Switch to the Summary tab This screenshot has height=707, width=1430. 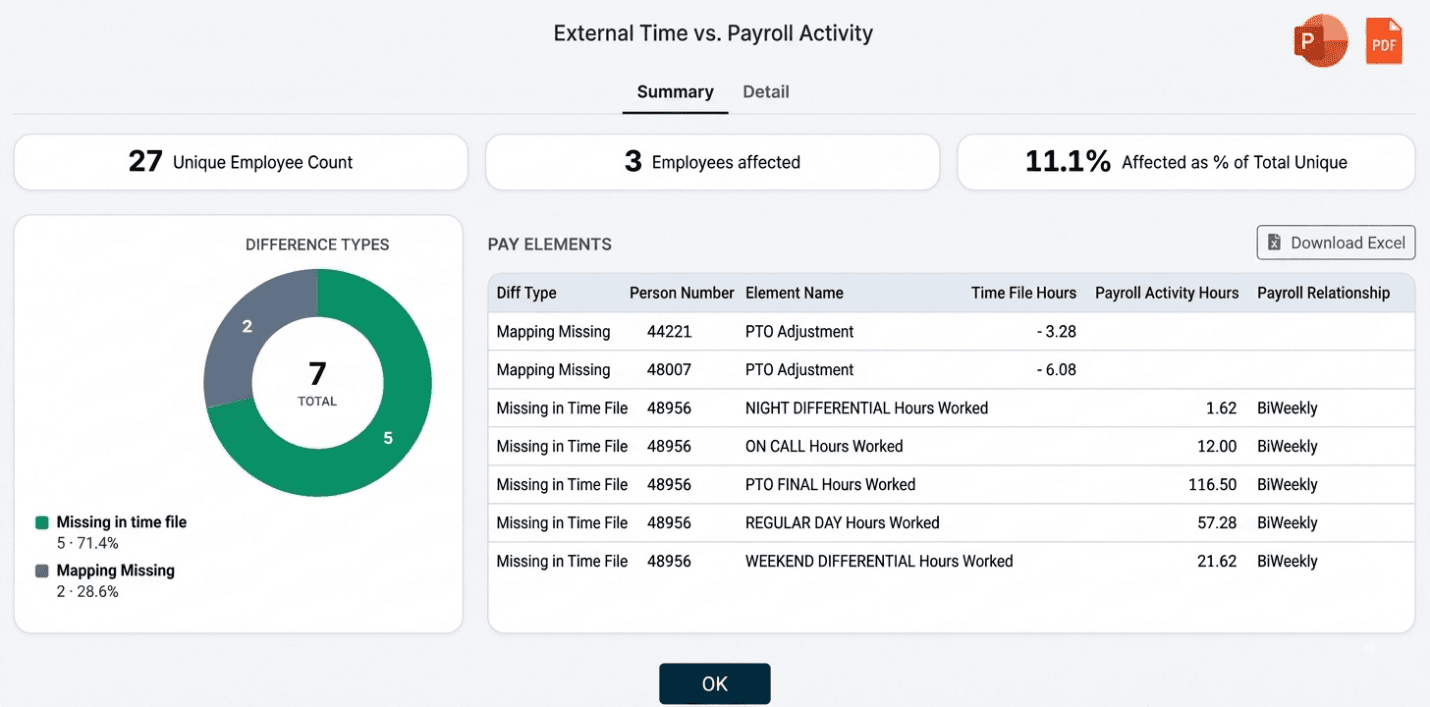click(x=675, y=92)
